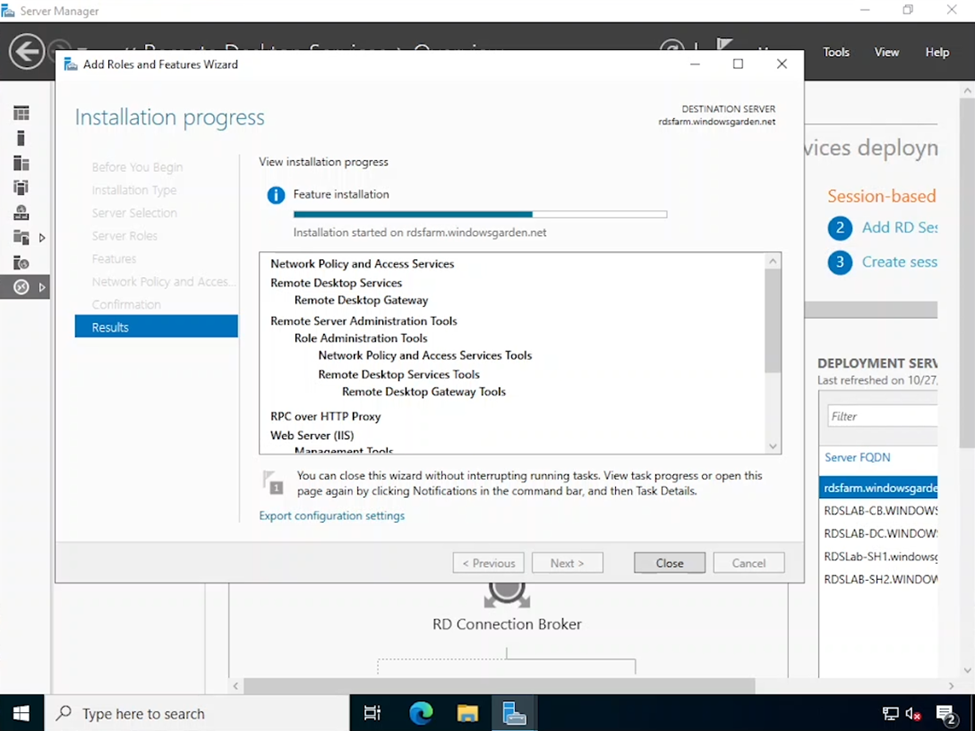Launch Microsoft Edge from the taskbar
The height and width of the screenshot is (731, 975).
click(420, 713)
